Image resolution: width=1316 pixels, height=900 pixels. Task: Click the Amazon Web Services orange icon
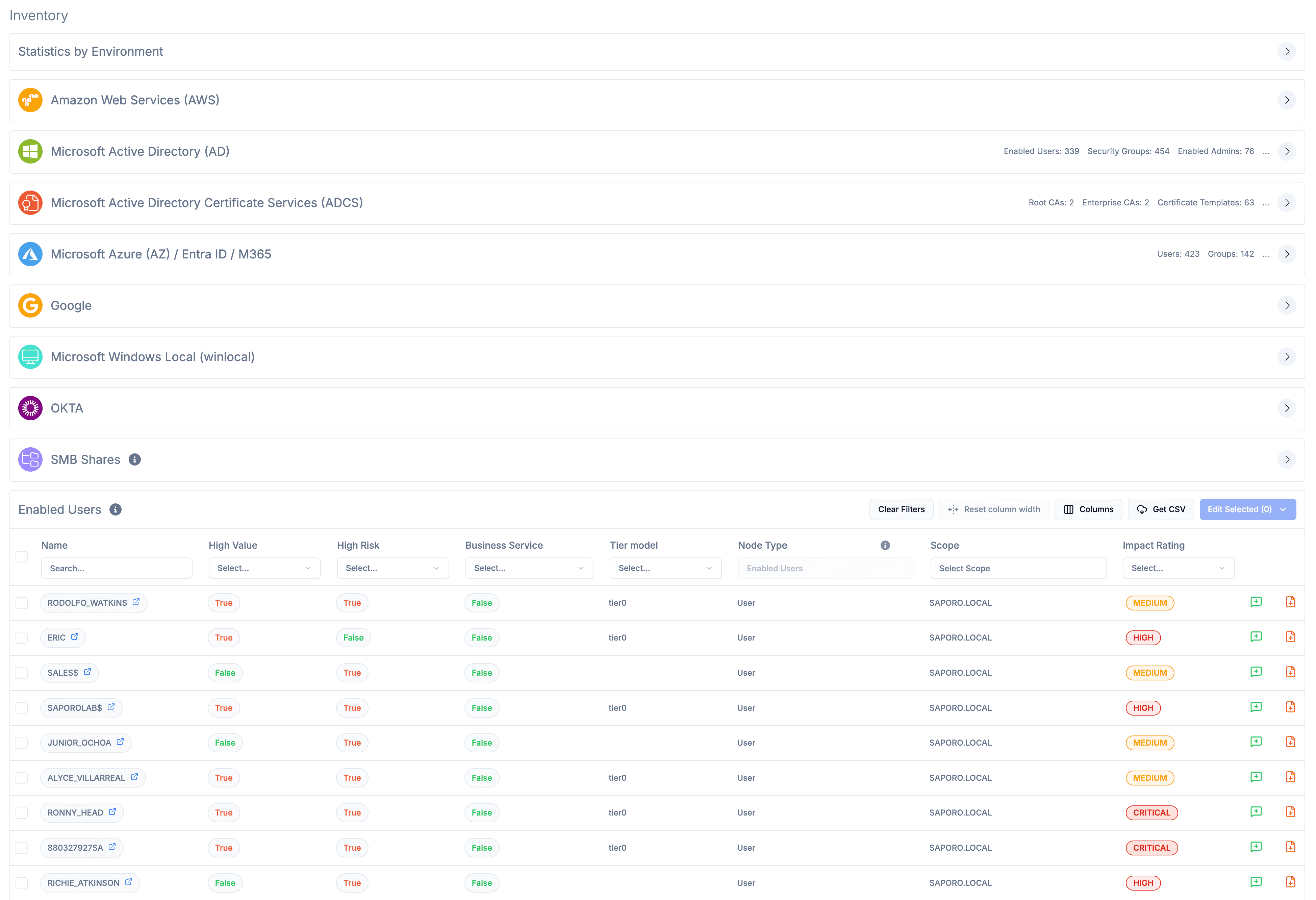[x=30, y=100]
